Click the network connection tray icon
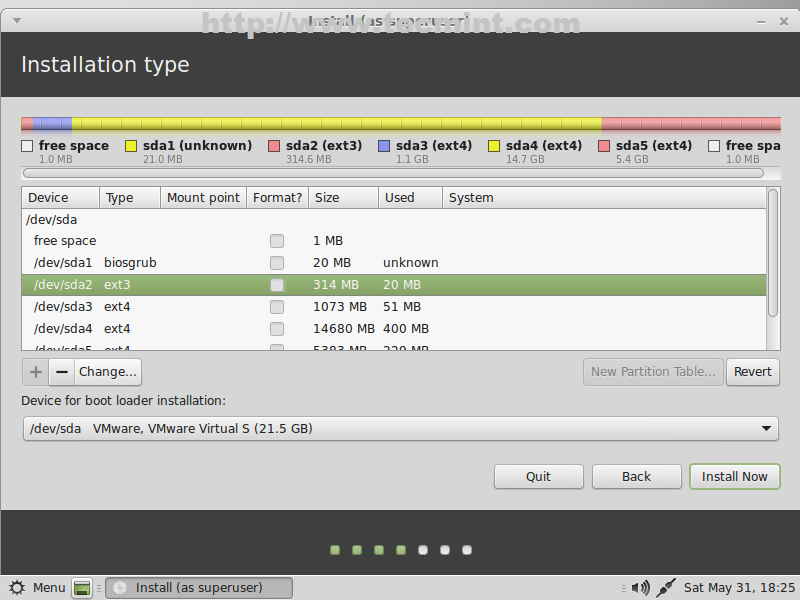800x600 pixels. [667, 588]
